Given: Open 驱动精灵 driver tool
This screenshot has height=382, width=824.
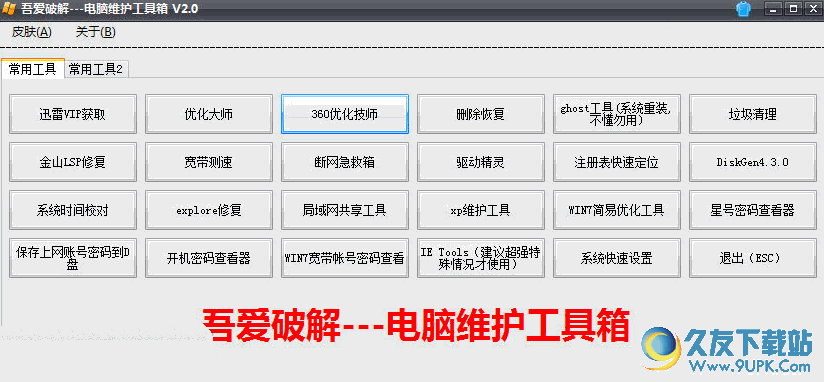Looking at the screenshot, I should point(481,162).
